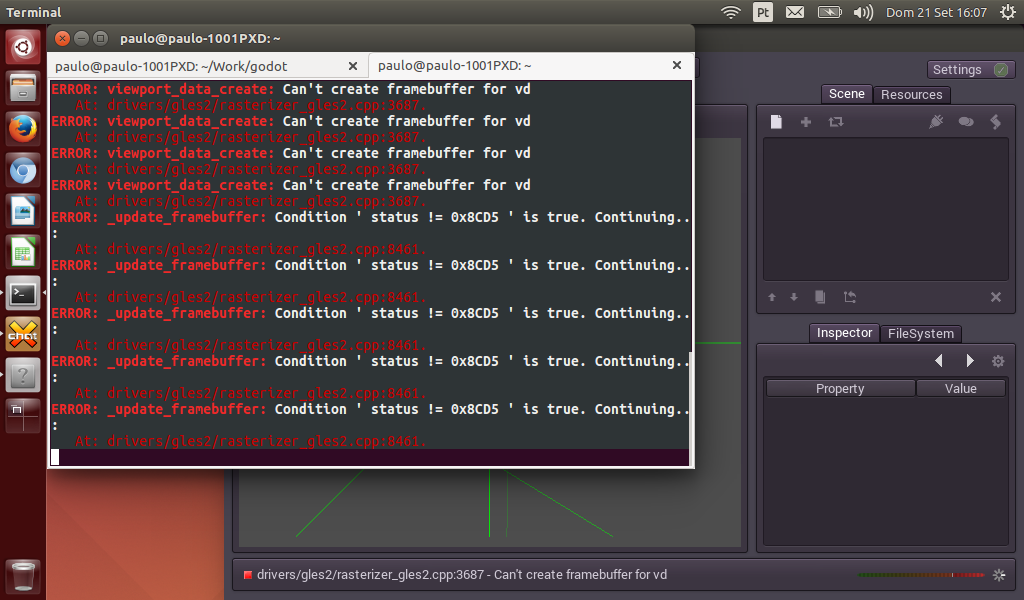Click Property column header
This screenshot has width=1024, height=600.
[840, 388]
